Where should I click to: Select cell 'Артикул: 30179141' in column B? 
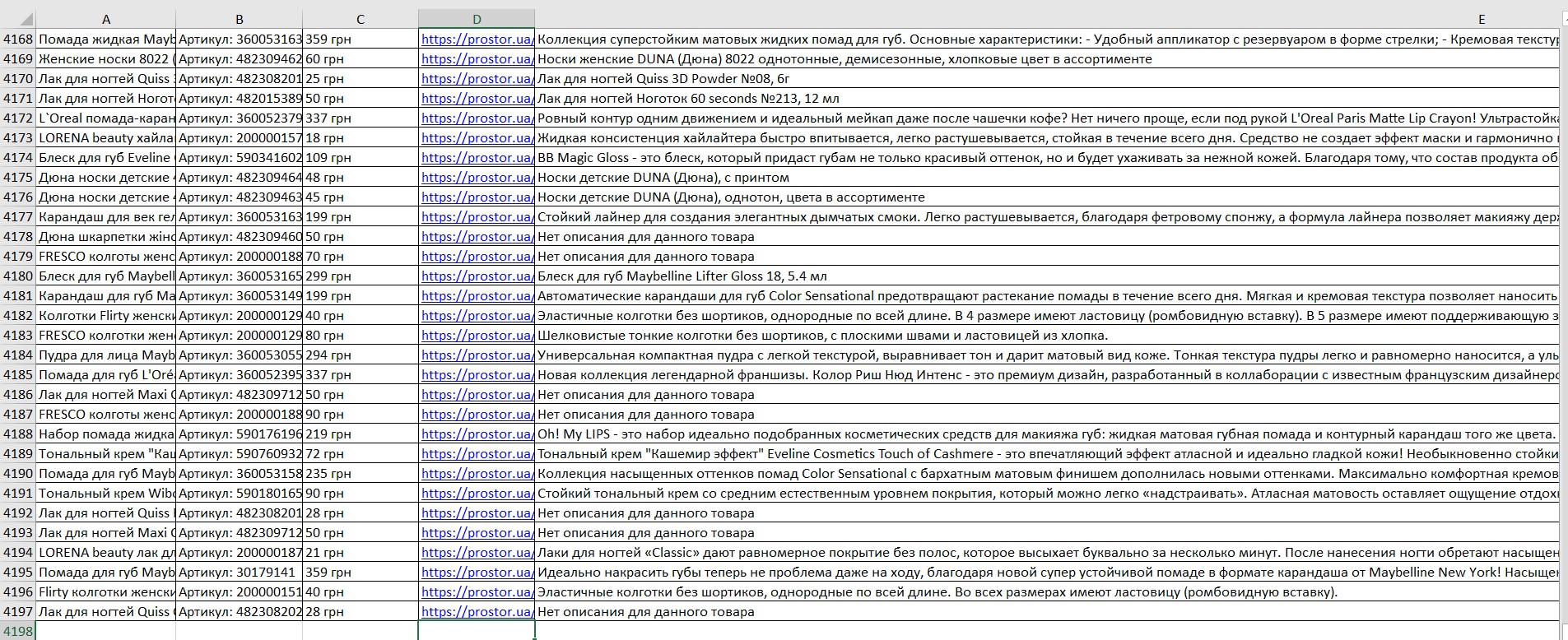coord(240,572)
